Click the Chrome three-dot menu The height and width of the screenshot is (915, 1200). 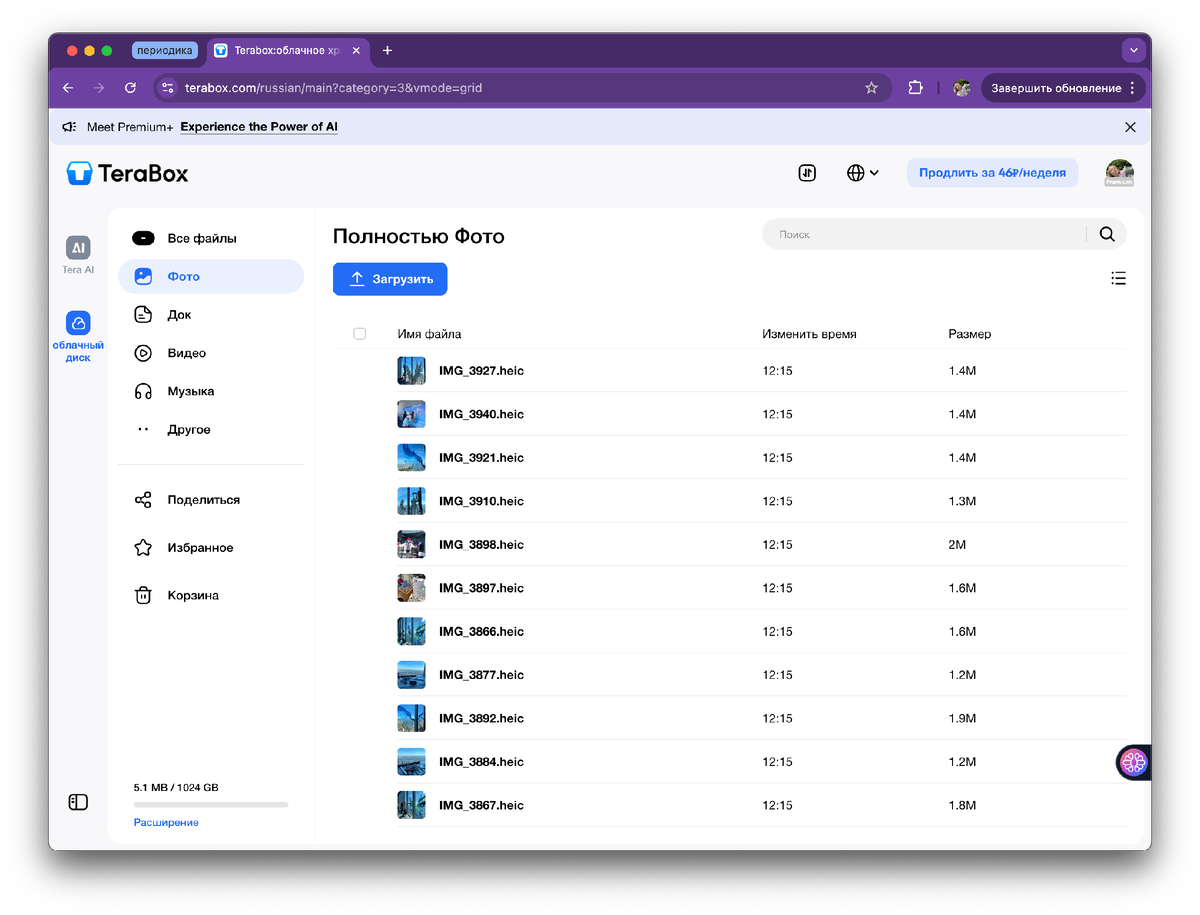pos(1132,88)
